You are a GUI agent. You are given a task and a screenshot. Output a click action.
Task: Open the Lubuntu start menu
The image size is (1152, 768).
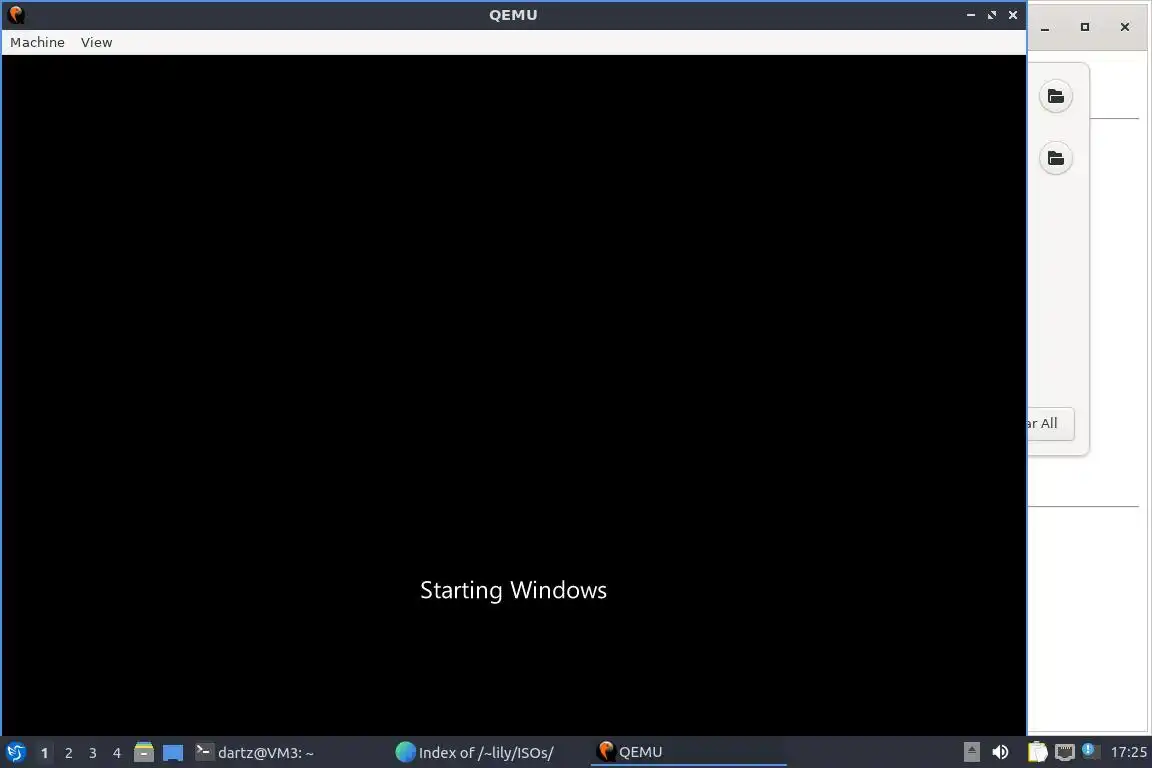15,753
